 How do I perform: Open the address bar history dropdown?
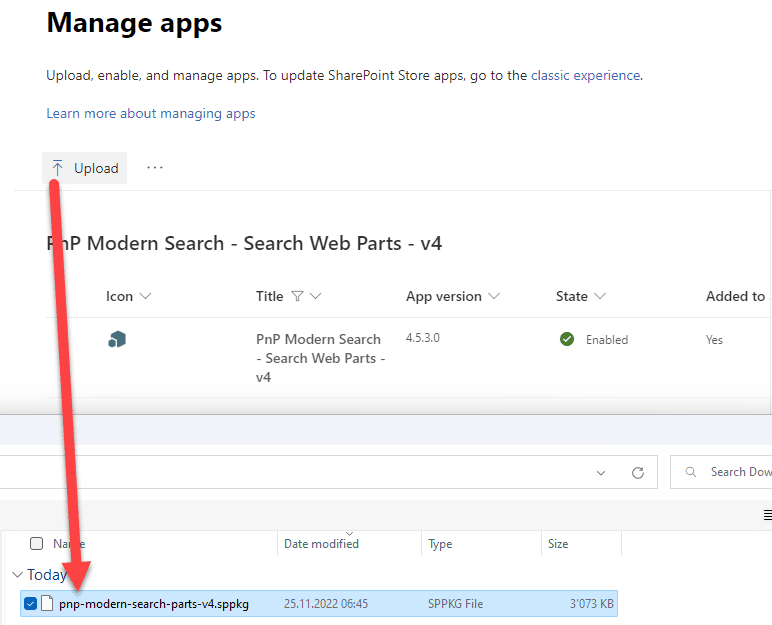(x=601, y=473)
